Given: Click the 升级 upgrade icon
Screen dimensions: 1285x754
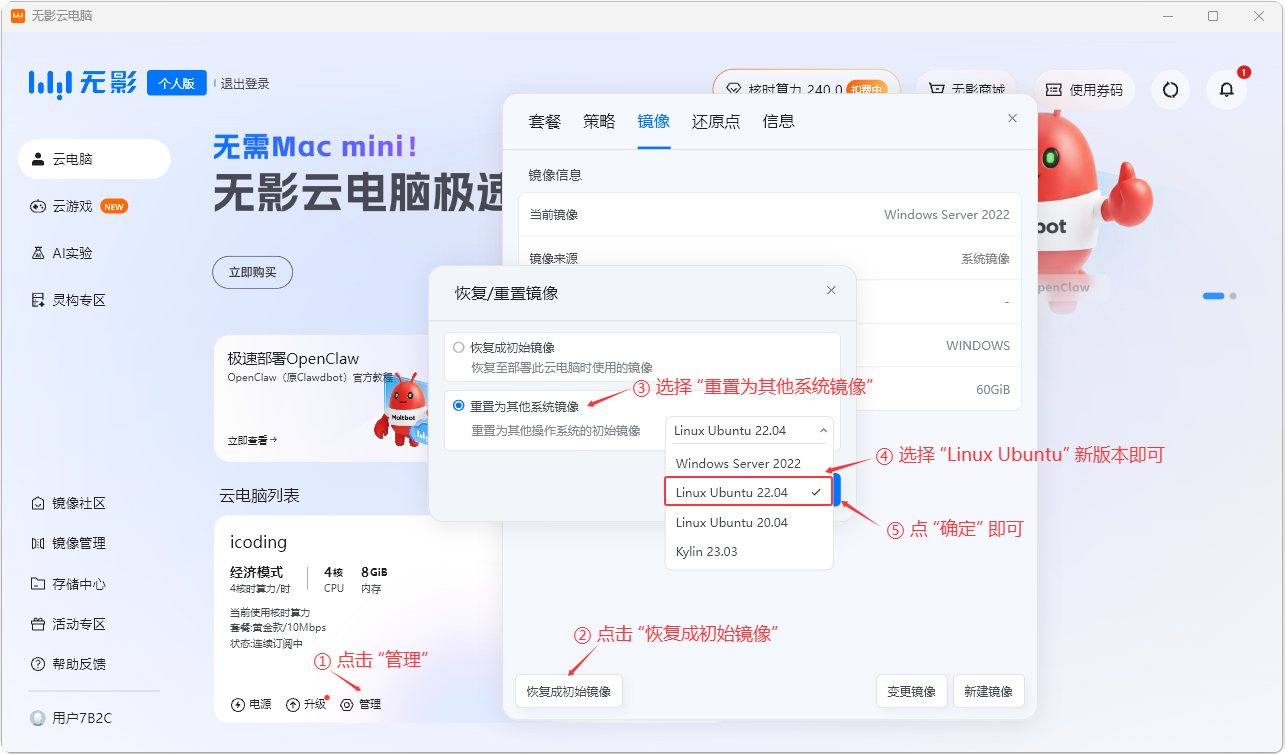Looking at the screenshot, I should 293,704.
